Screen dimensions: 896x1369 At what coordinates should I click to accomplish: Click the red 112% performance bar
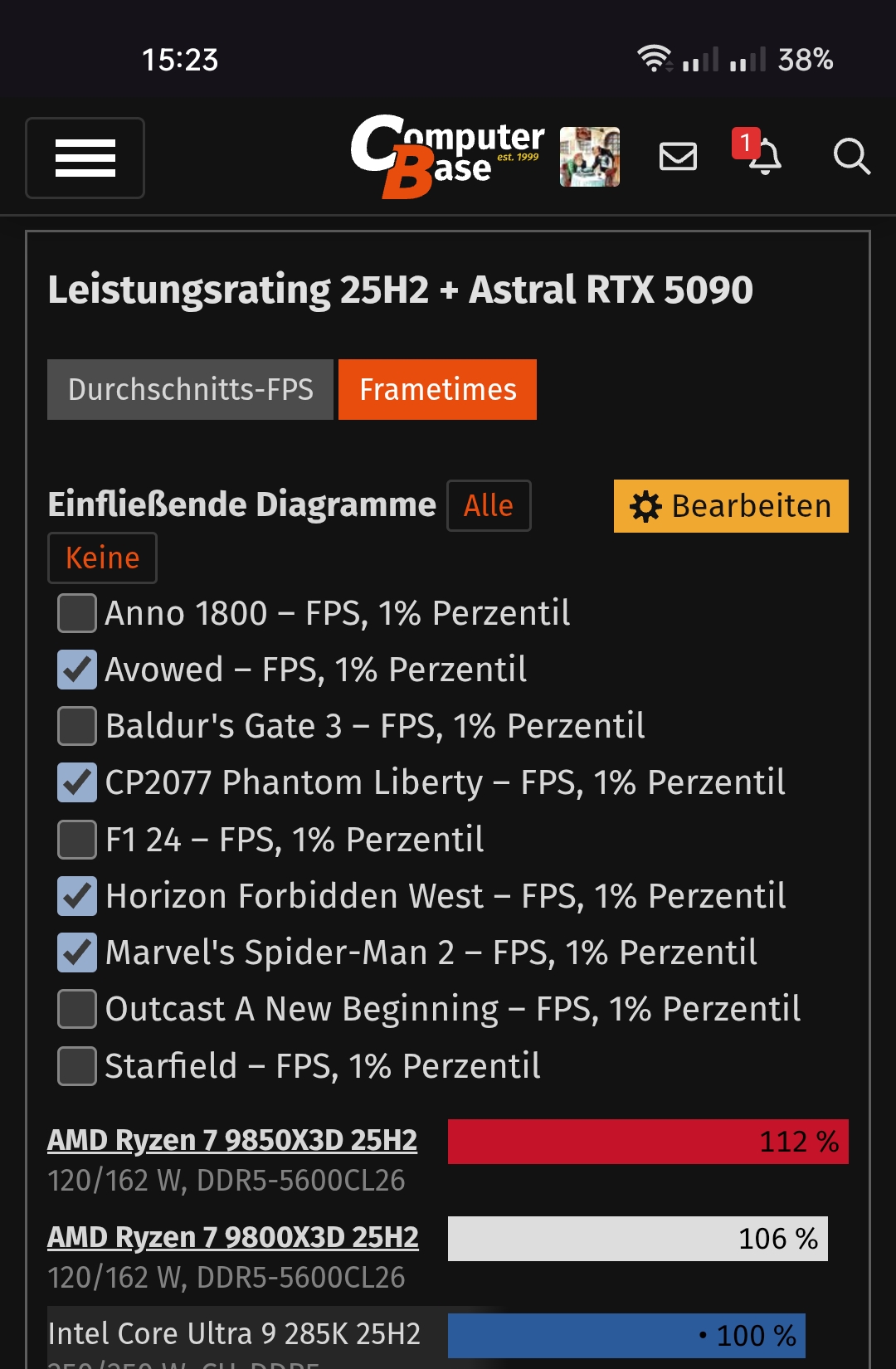point(647,1141)
